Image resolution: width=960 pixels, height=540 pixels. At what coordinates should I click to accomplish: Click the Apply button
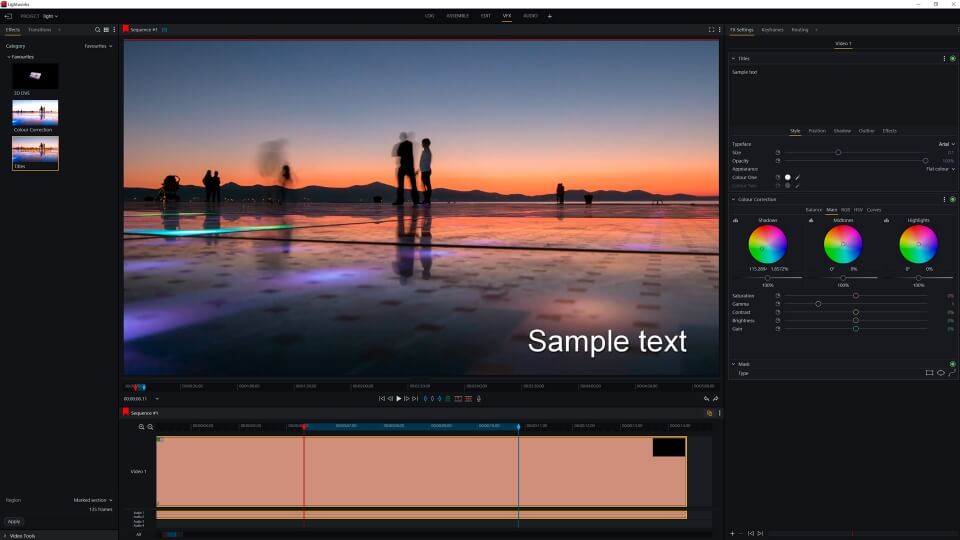coord(14,521)
